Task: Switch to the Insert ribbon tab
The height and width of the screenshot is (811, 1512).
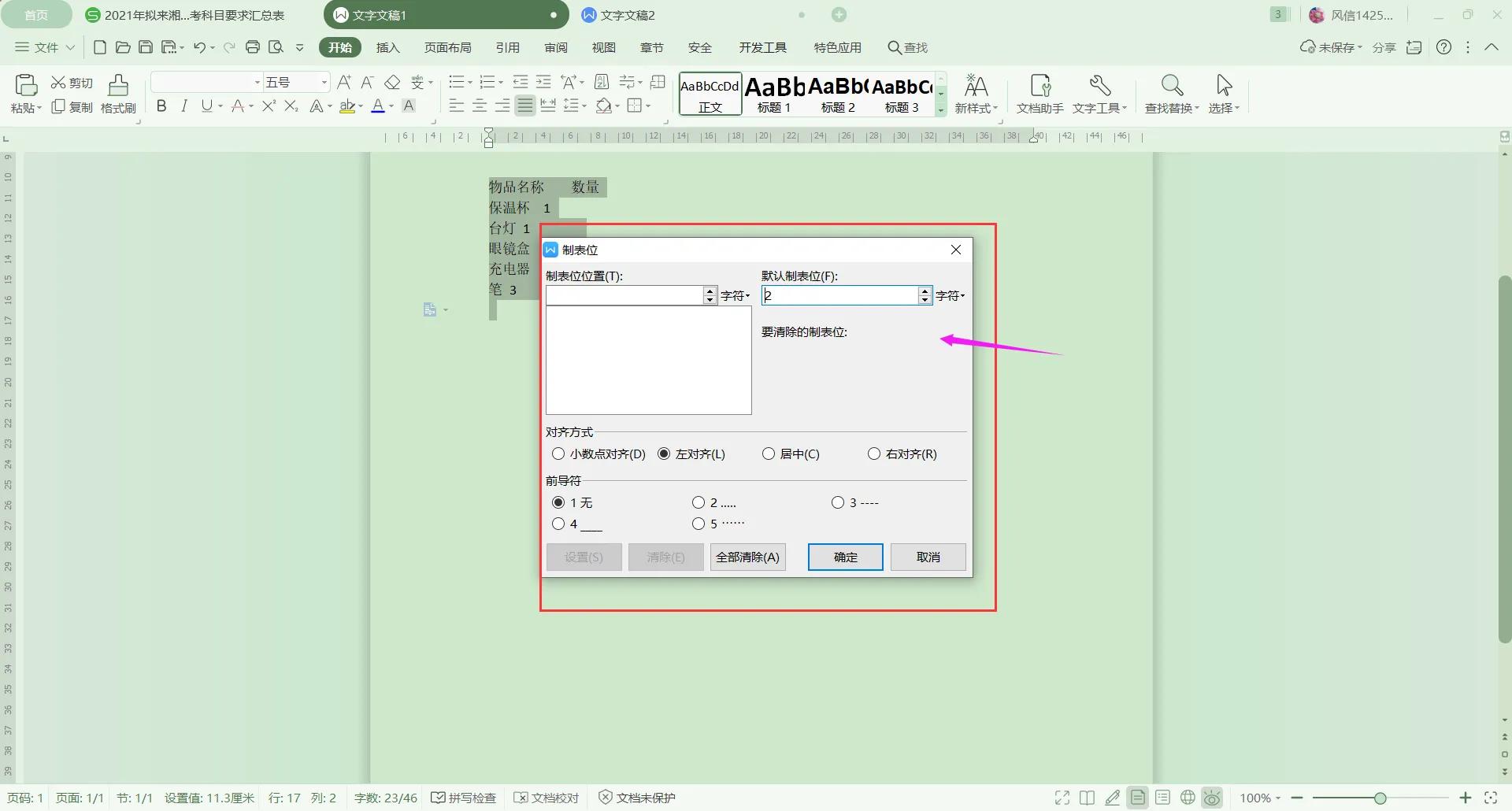Action: click(x=387, y=47)
